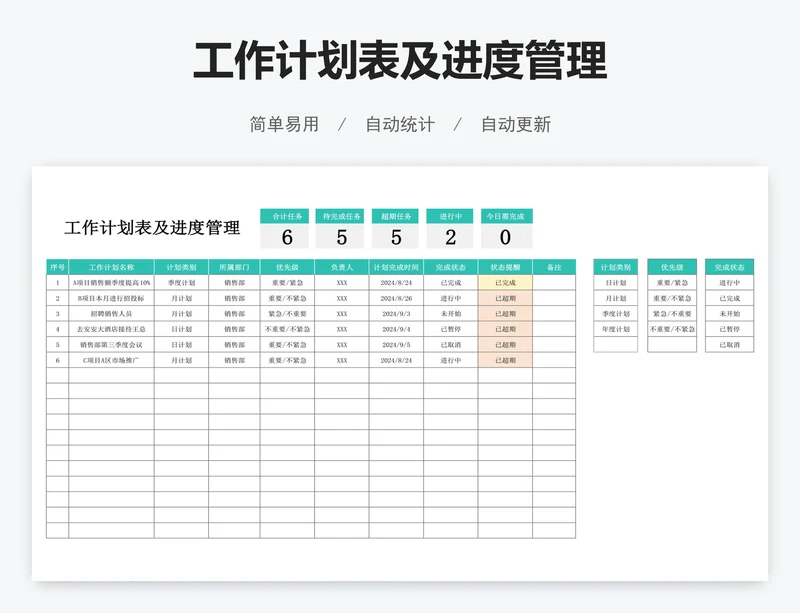Click the side list 优先级 header
The width and height of the screenshot is (800, 613).
tap(672, 267)
